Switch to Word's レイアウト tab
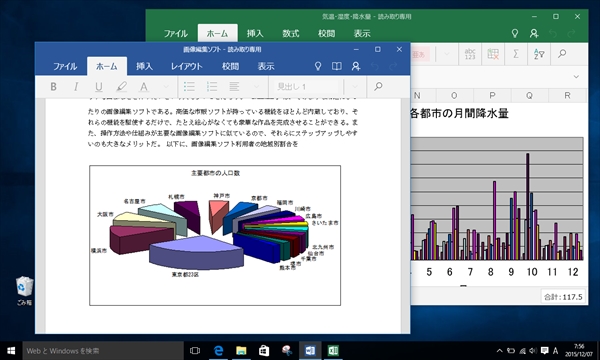This screenshot has width=600, height=360. tap(186, 66)
